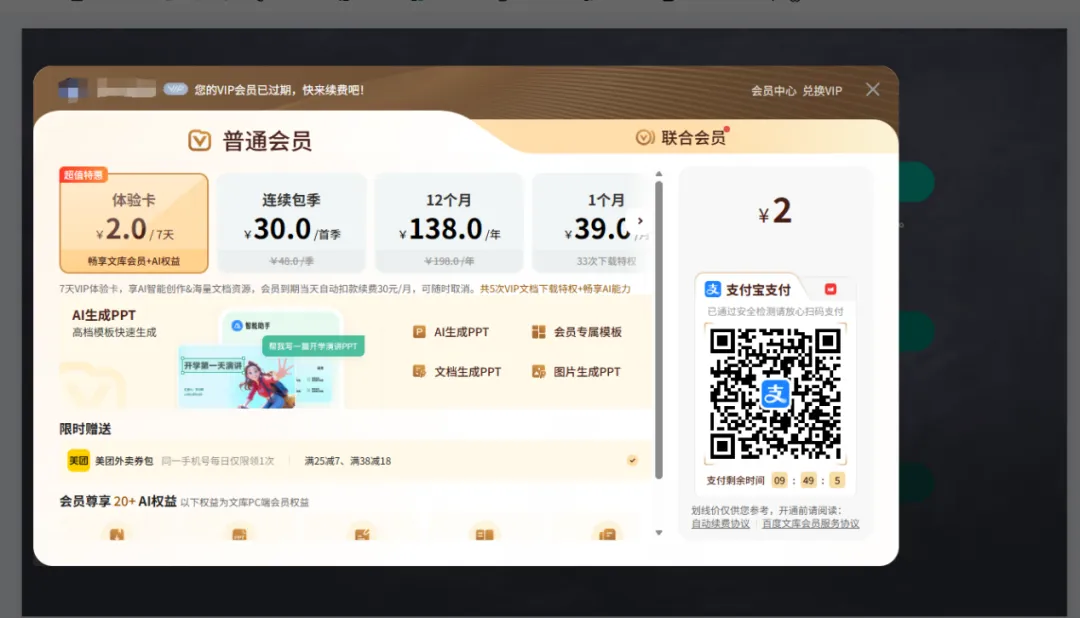
Task: Switch to the red payment method icon
Action: point(831,289)
